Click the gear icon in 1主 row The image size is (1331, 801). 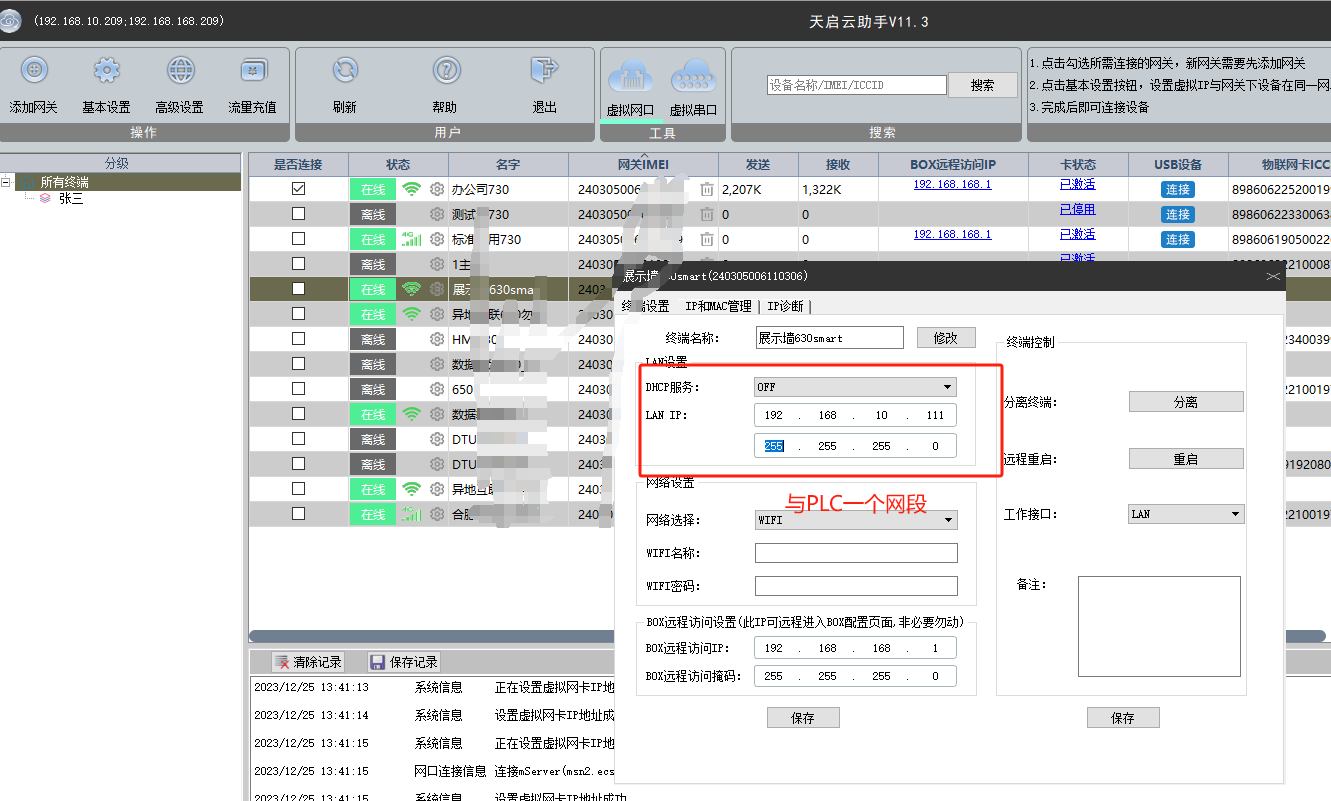(437, 264)
